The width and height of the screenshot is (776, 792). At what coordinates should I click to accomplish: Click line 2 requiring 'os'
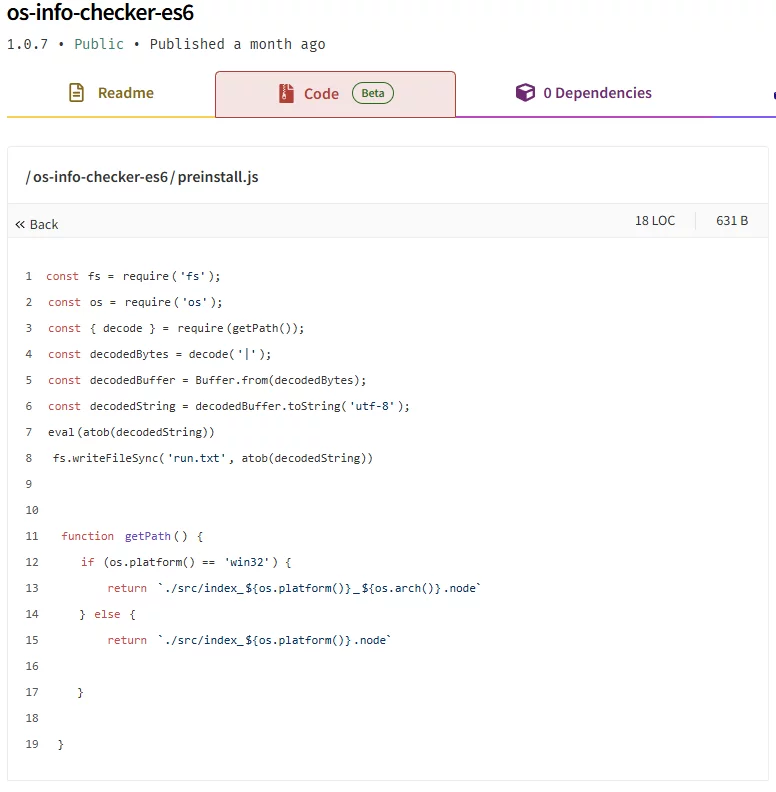pos(135,302)
